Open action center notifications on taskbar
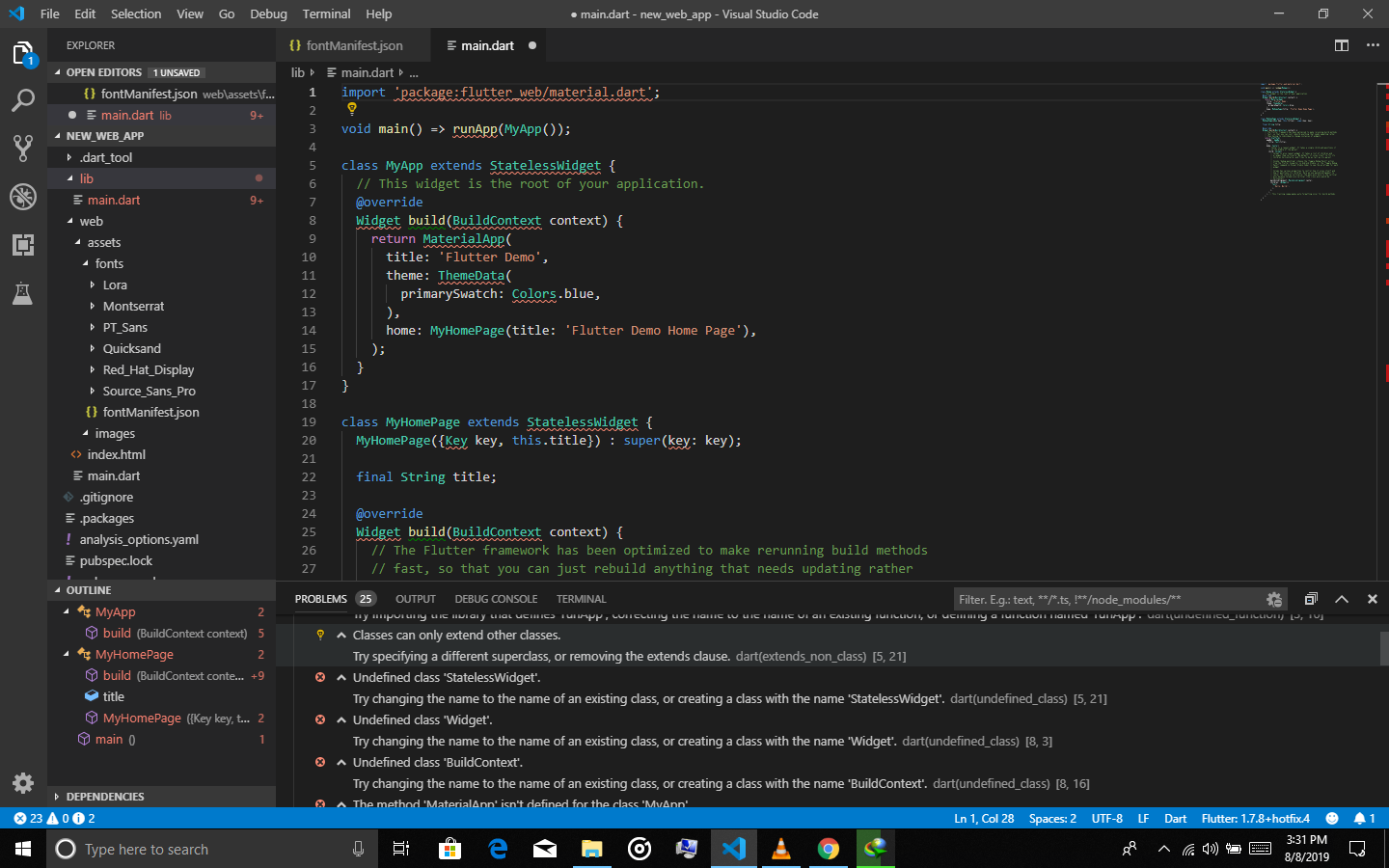Image resolution: width=1389 pixels, height=868 pixels. (1357, 849)
